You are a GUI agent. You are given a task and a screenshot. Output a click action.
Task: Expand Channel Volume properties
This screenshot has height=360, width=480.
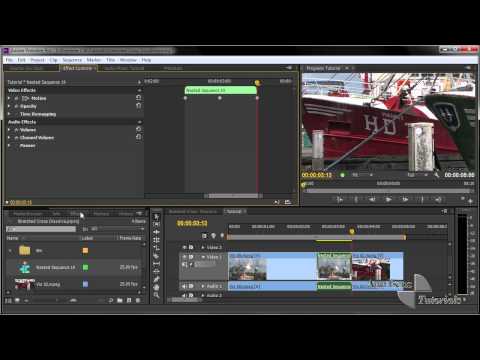pos(9,138)
